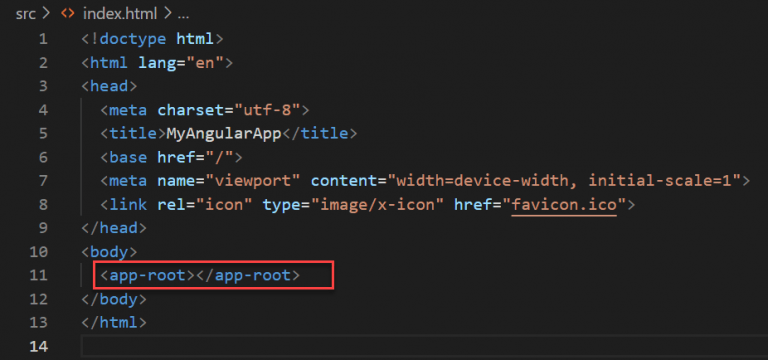Click line number 11 in gutter

point(39,275)
